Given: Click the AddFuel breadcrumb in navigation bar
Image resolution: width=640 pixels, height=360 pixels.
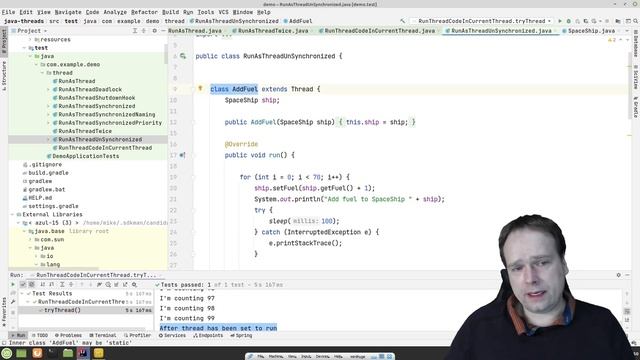Looking at the screenshot, I should coord(298,21).
